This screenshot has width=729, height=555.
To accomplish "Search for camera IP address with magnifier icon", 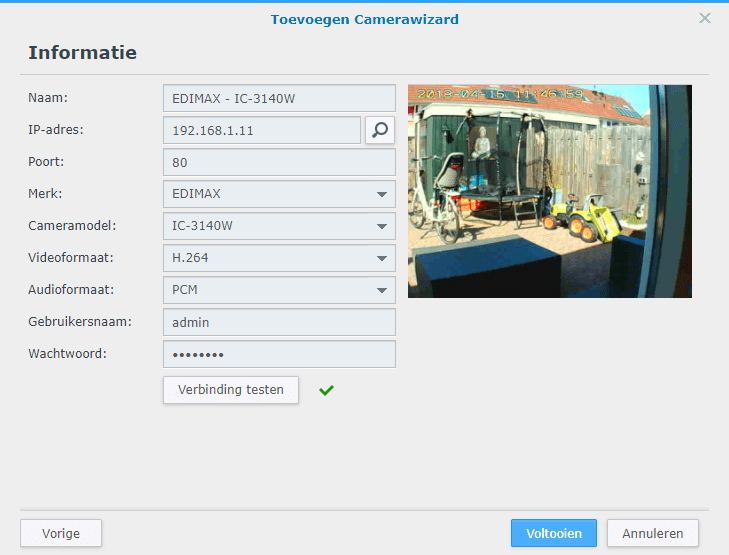I will 380,130.
